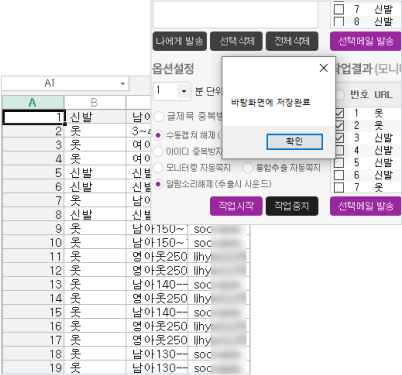Click the 전체 삭제 button
This screenshot has width=402, height=375.
pyautogui.click(x=292, y=41)
